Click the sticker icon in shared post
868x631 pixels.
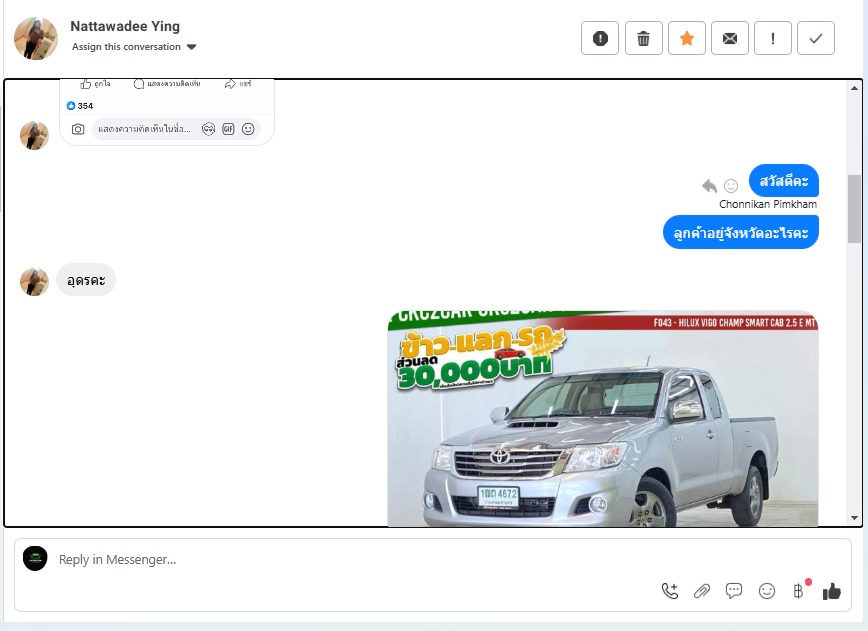click(208, 129)
